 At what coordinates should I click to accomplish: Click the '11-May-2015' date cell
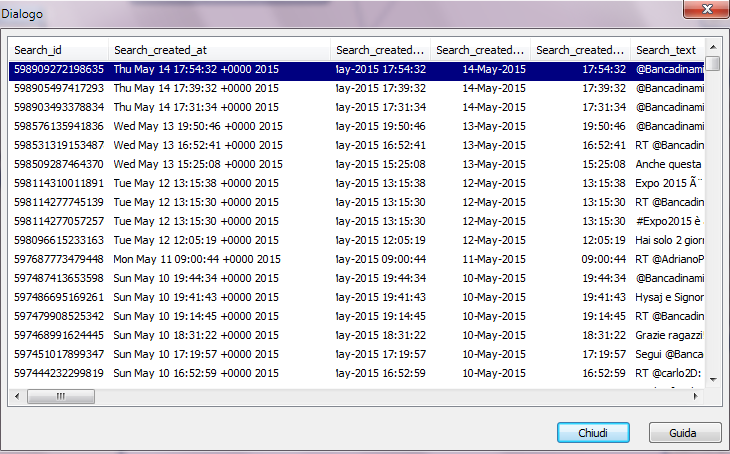(494, 259)
